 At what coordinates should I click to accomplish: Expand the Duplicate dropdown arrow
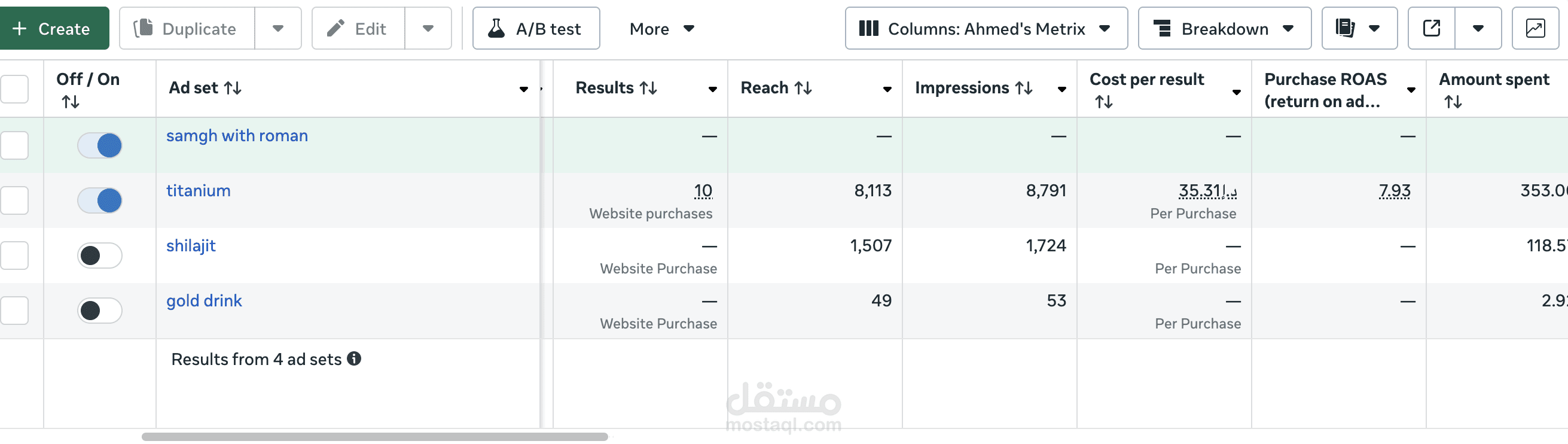278,28
